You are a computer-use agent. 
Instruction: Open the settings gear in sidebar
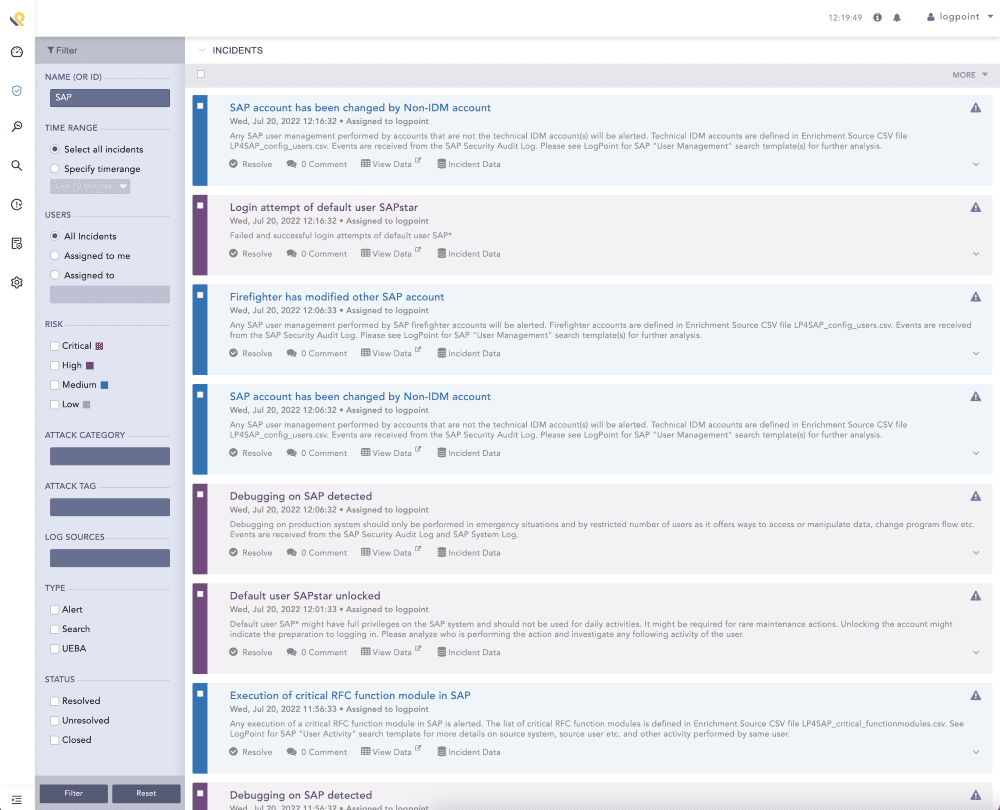click(x=17, y=283)
